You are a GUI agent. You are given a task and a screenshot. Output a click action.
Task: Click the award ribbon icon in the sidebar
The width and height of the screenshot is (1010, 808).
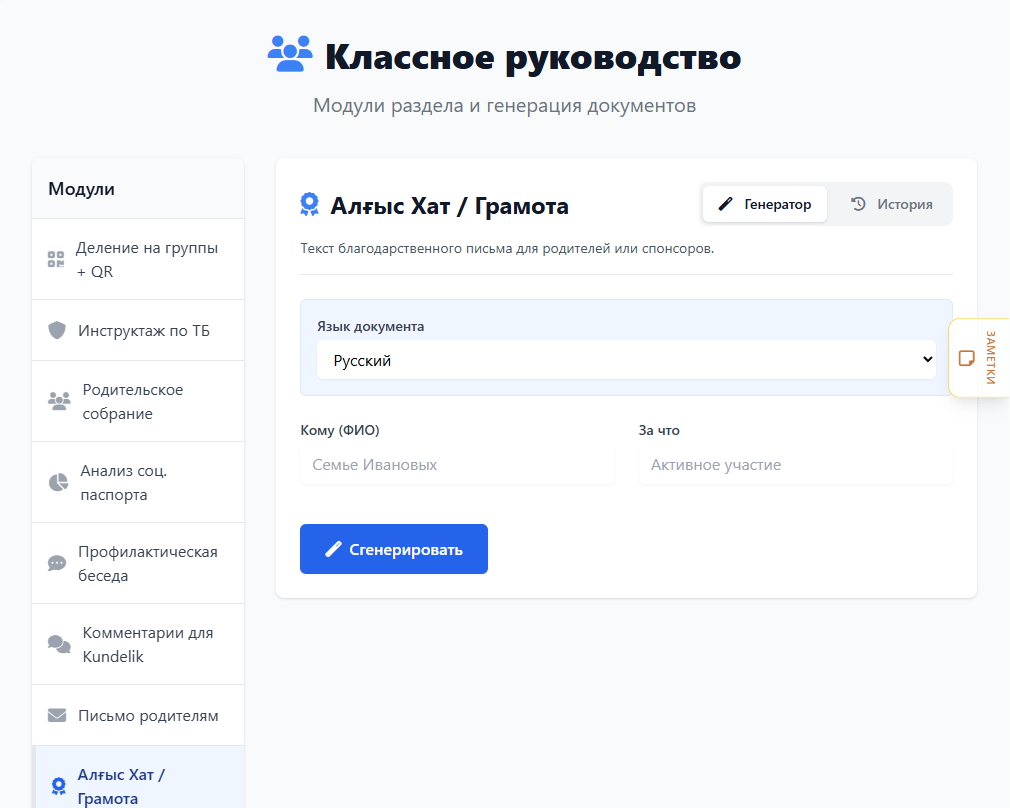click(x=59, y=785)
